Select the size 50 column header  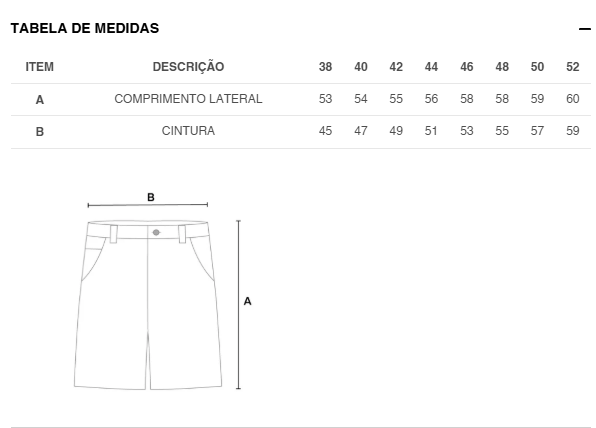click(537, 67)
